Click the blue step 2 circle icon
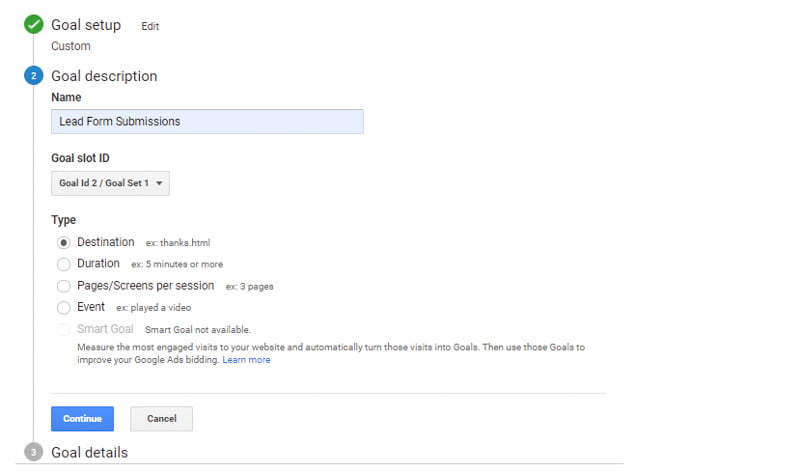800x472 pixels. 33,76
